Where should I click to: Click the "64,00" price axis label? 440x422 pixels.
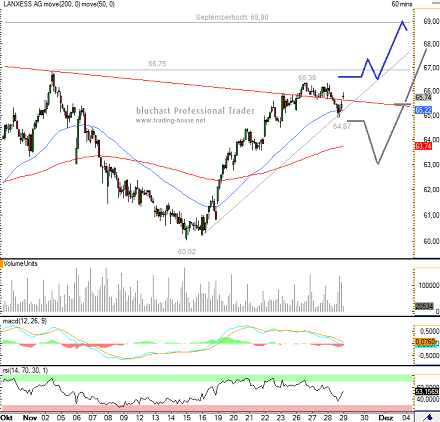431,139
